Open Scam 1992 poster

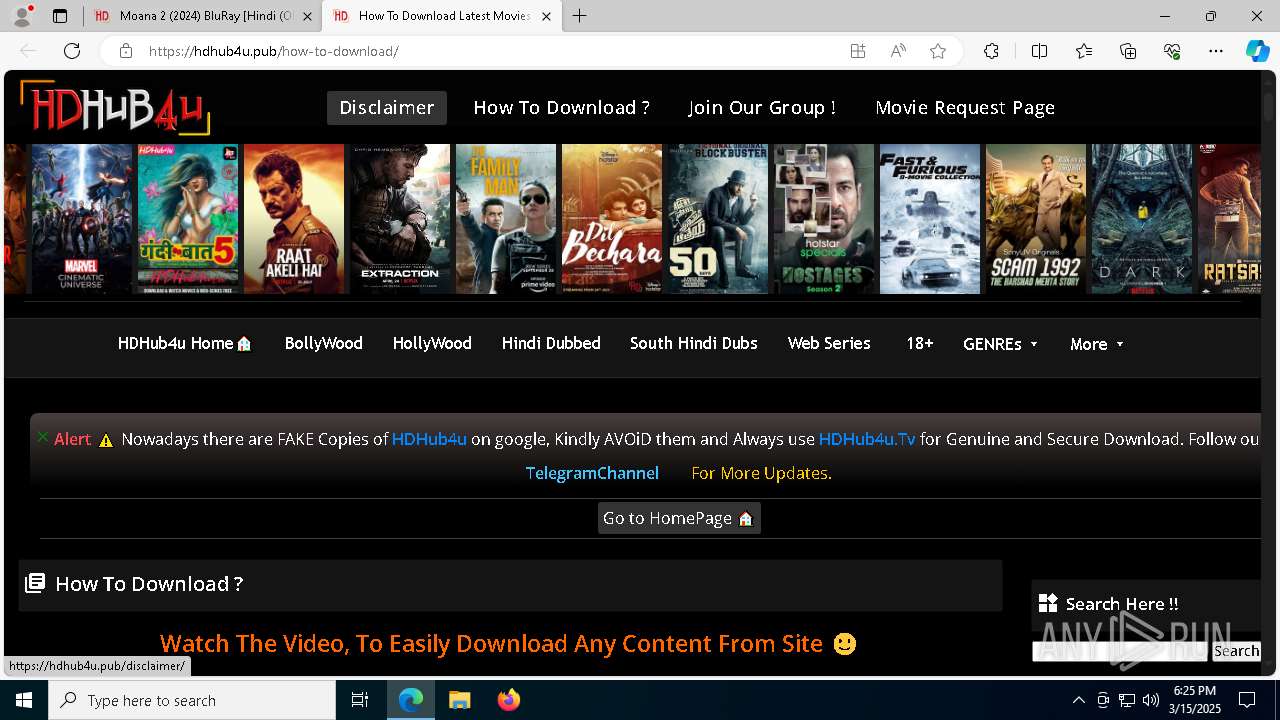pos(1036,219)
